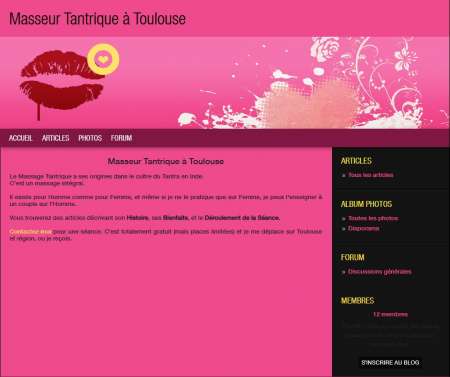450x377 pixels.
Task: Click the S'inscrire au blog button
Action: point(390,362)
